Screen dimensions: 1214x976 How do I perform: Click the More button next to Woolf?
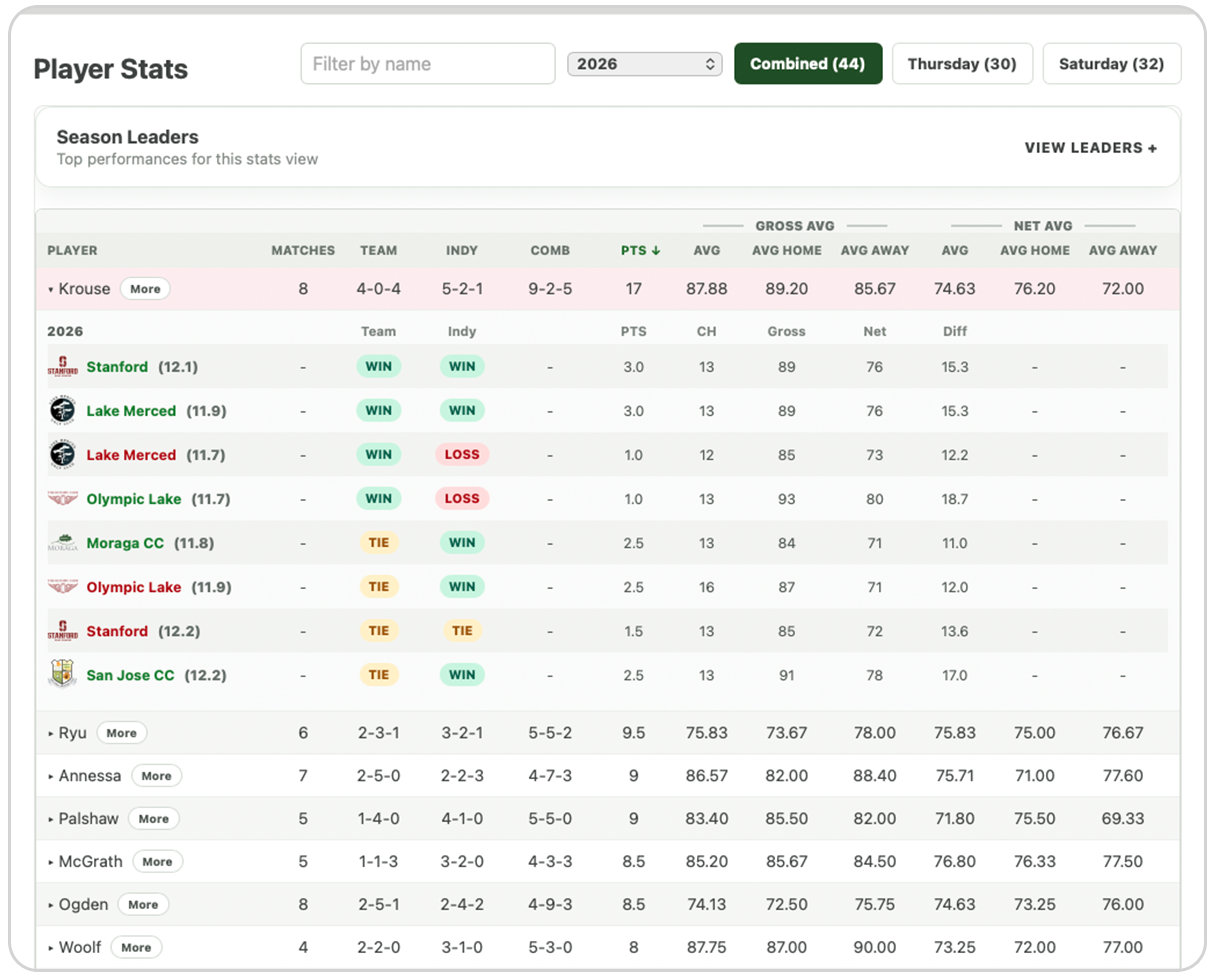point(136,948)
